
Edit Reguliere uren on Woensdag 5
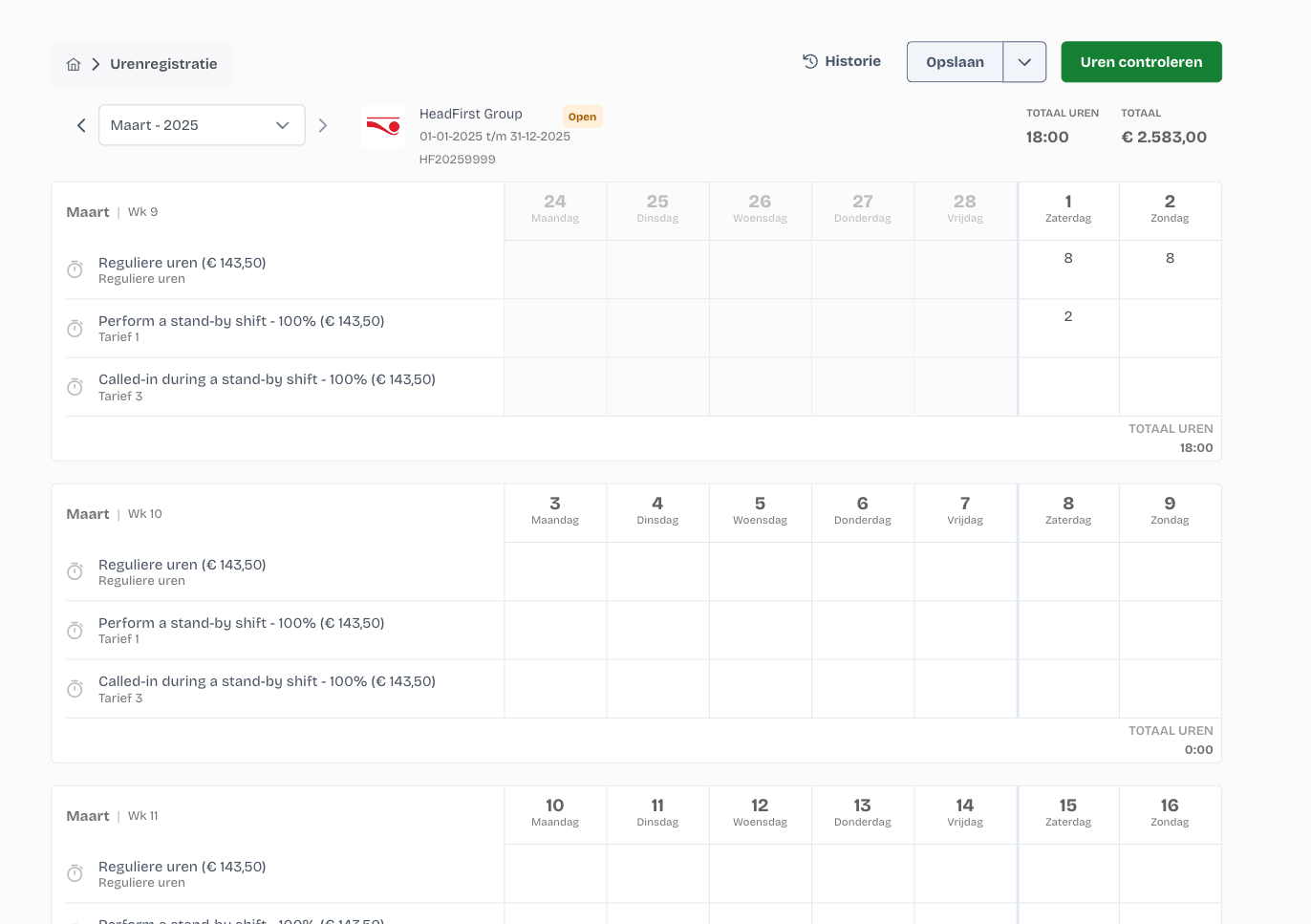761,571
